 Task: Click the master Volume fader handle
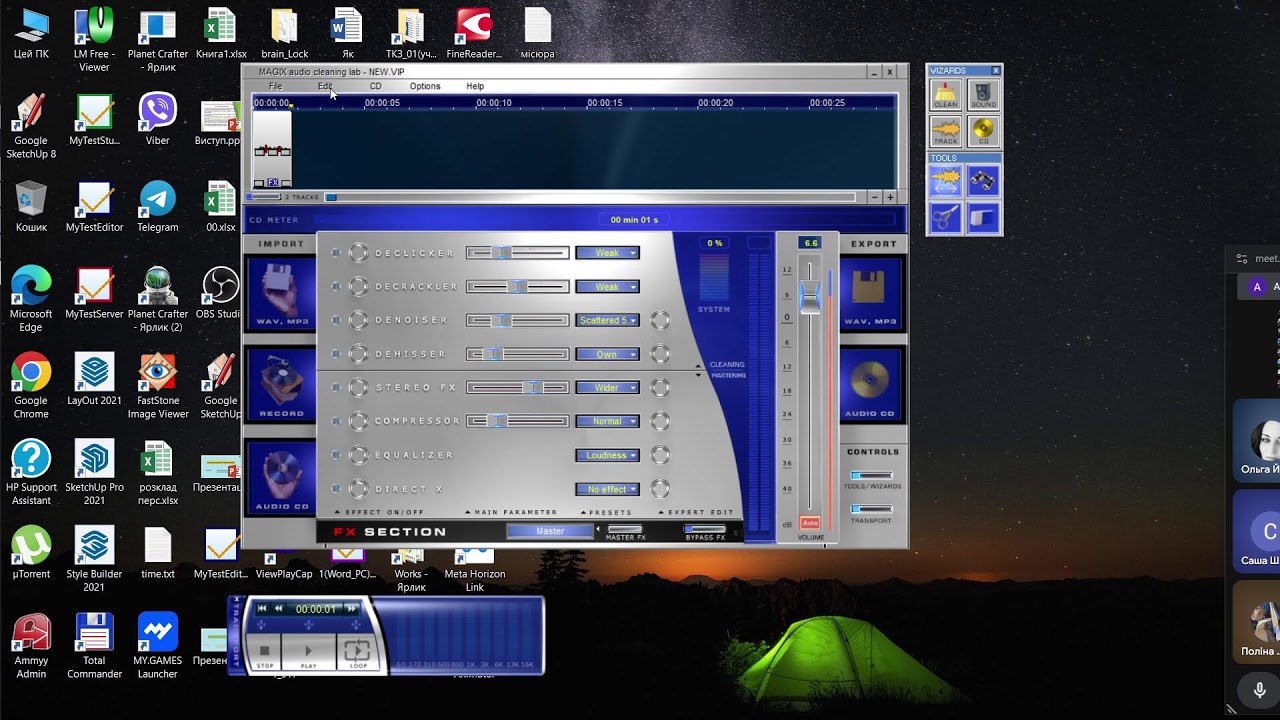coord(810,297)
